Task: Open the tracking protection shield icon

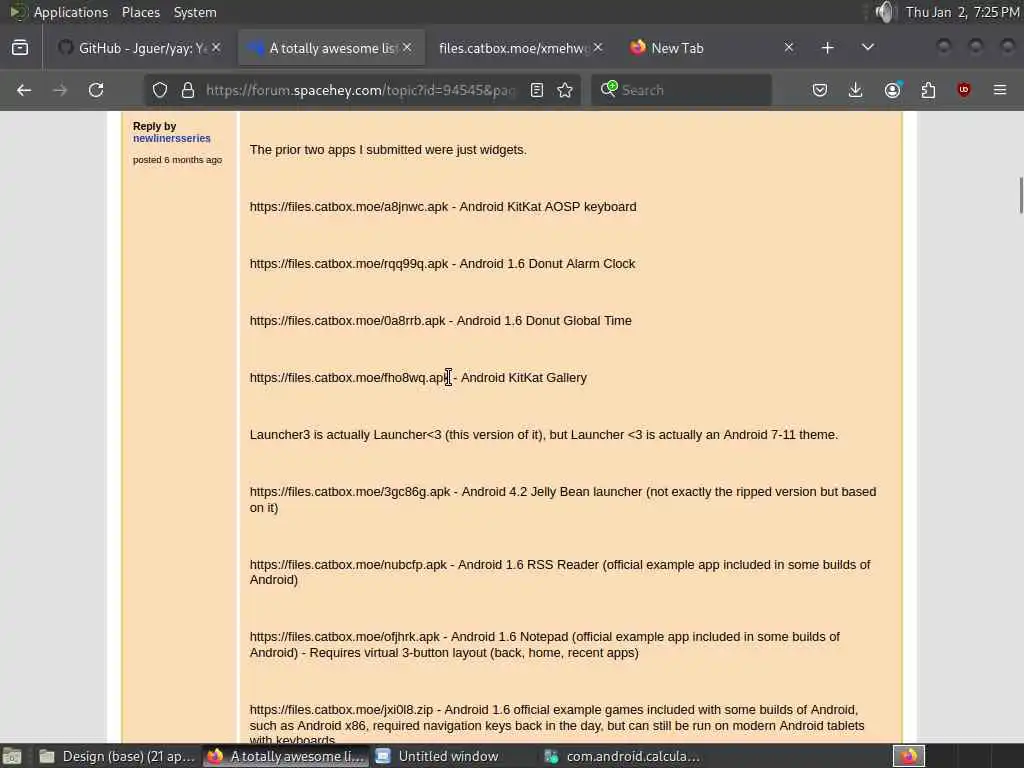Action: (x=160, y=90)
